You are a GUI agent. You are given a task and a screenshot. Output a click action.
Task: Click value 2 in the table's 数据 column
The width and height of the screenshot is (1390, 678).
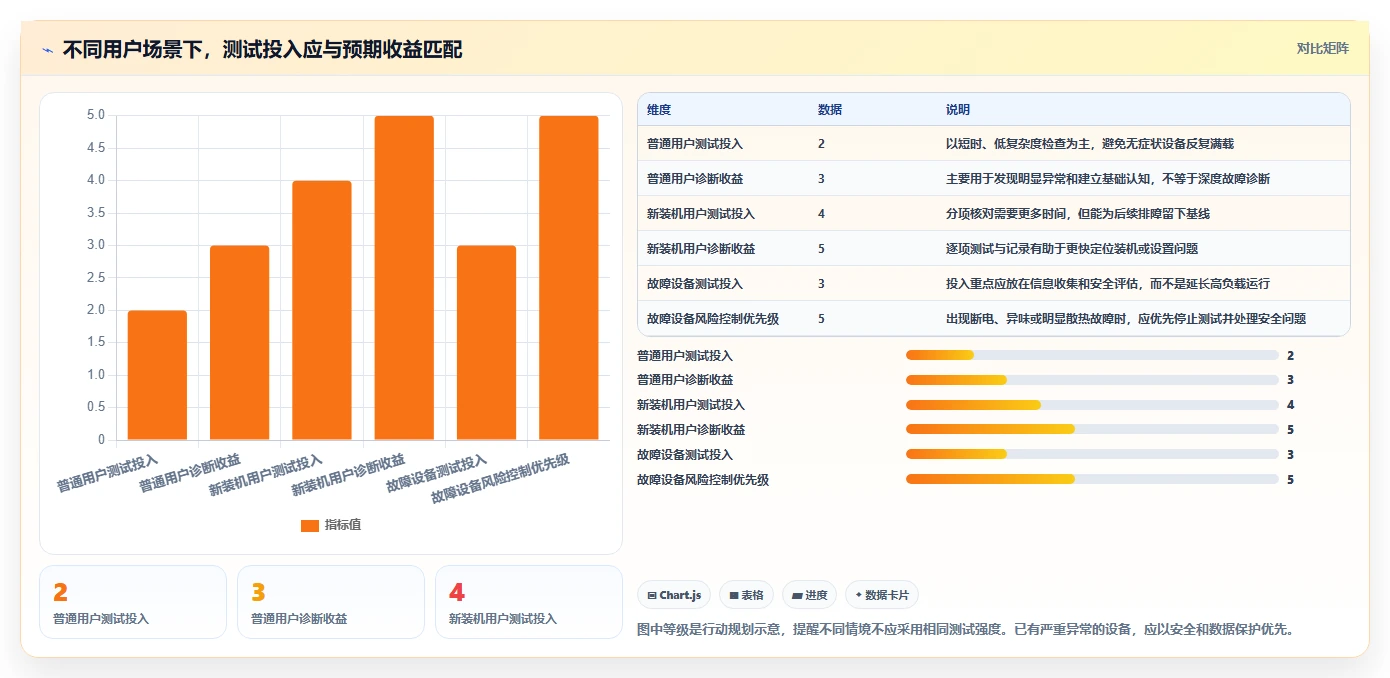click(821, 144)
